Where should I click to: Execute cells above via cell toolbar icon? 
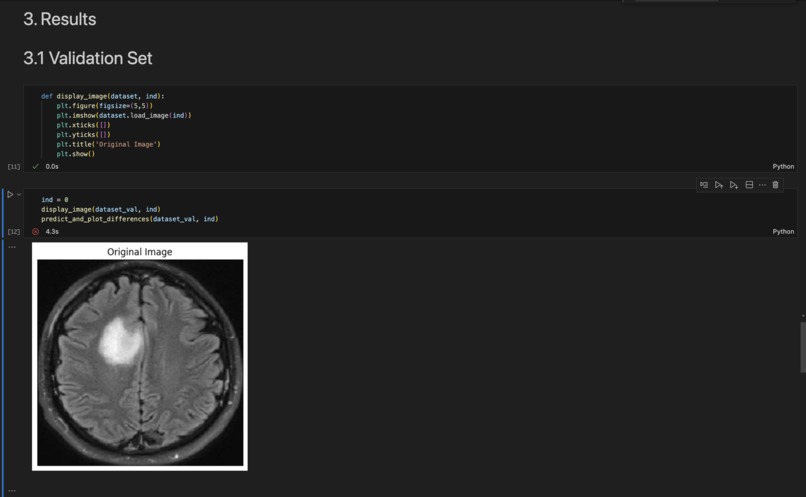click(719, 185)
